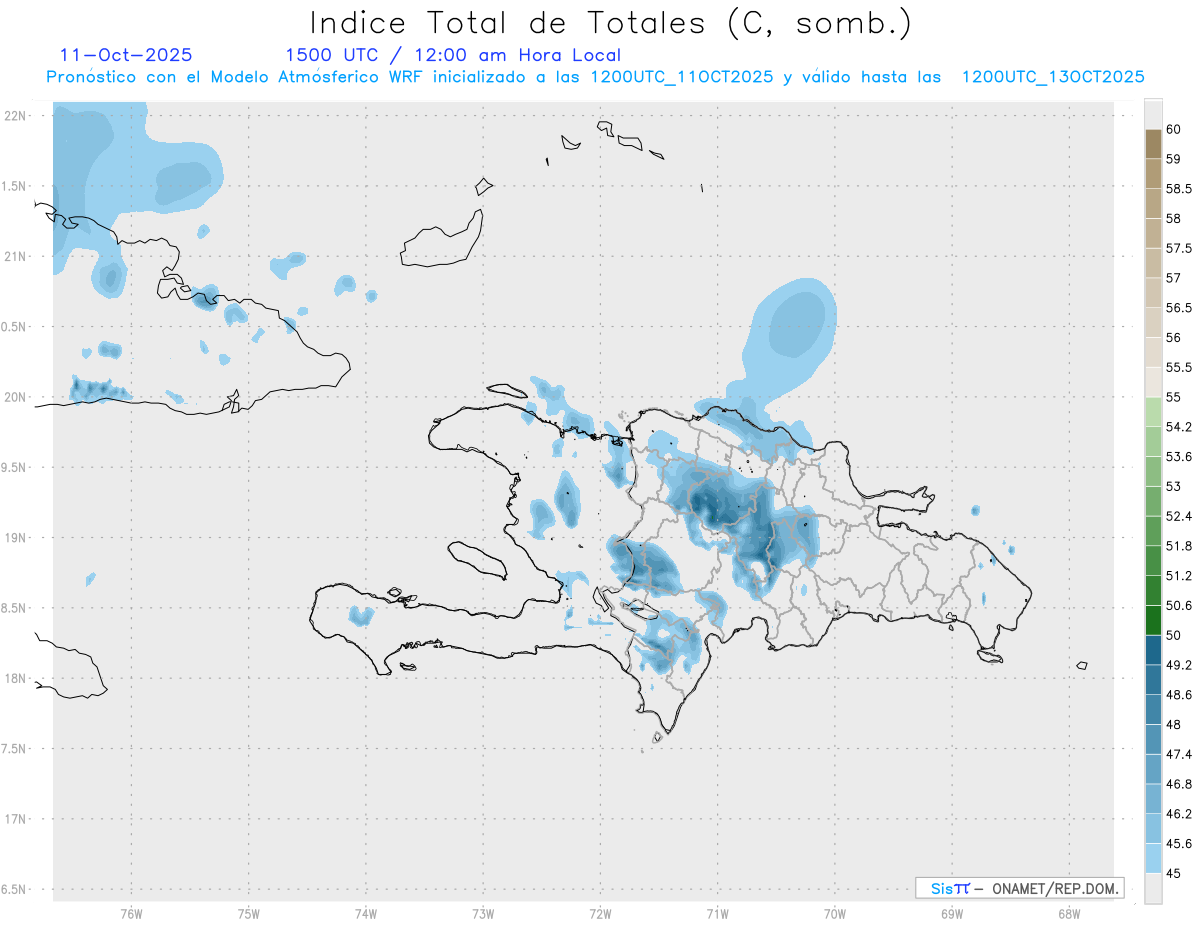The height and width of the screenshot is (927, 1200).
Task: Select the green swatch between 52.4 and 53
Action: [x=1153, y=502]
